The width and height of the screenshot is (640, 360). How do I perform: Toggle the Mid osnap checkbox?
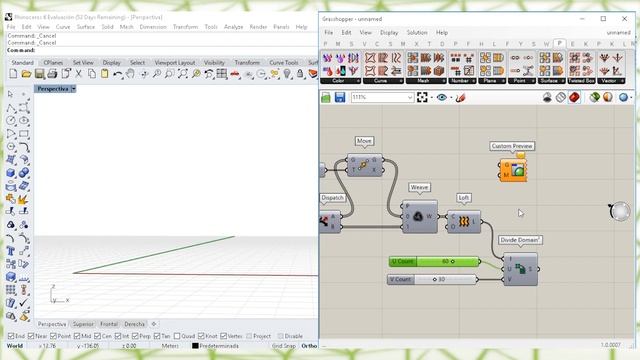(77, 336)
